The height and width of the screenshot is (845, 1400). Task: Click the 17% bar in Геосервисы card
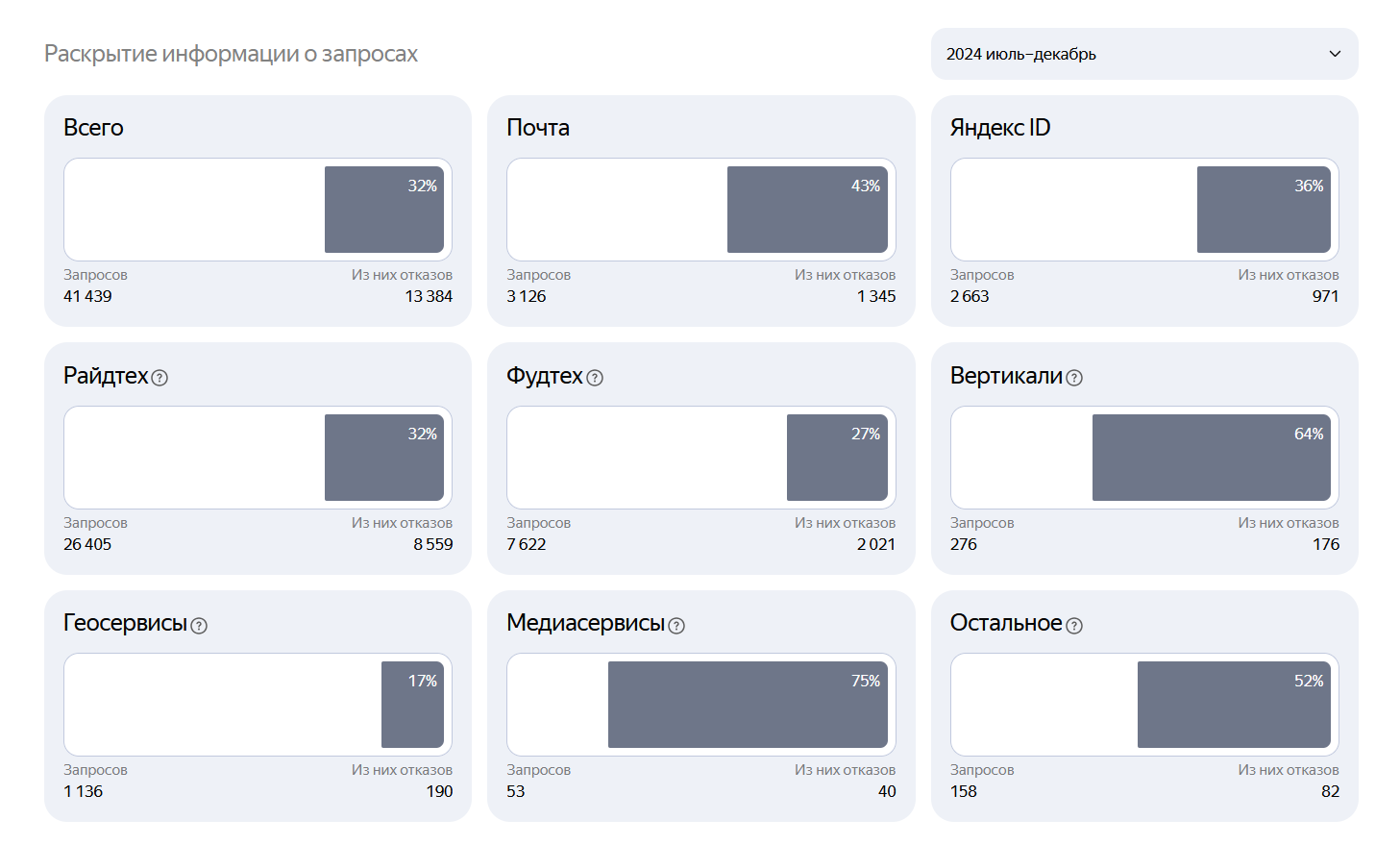[412, 705]
